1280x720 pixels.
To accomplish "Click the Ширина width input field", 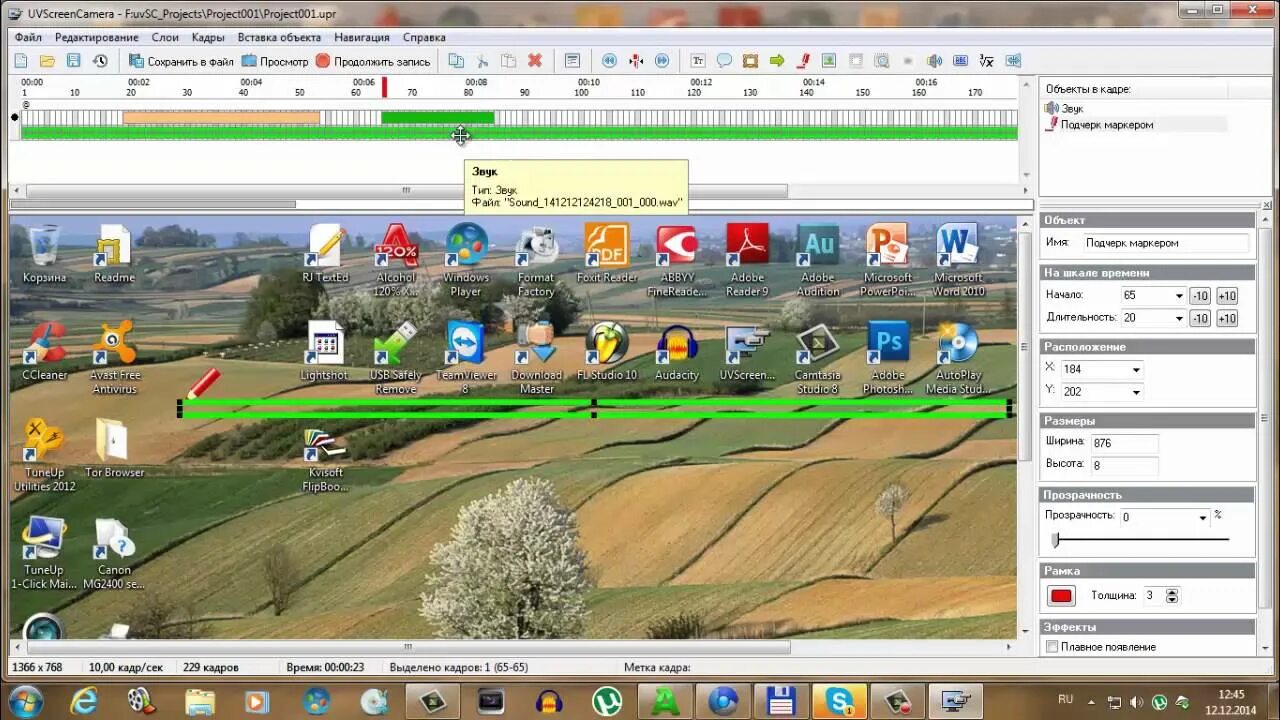I will (x=1125, y=443).
